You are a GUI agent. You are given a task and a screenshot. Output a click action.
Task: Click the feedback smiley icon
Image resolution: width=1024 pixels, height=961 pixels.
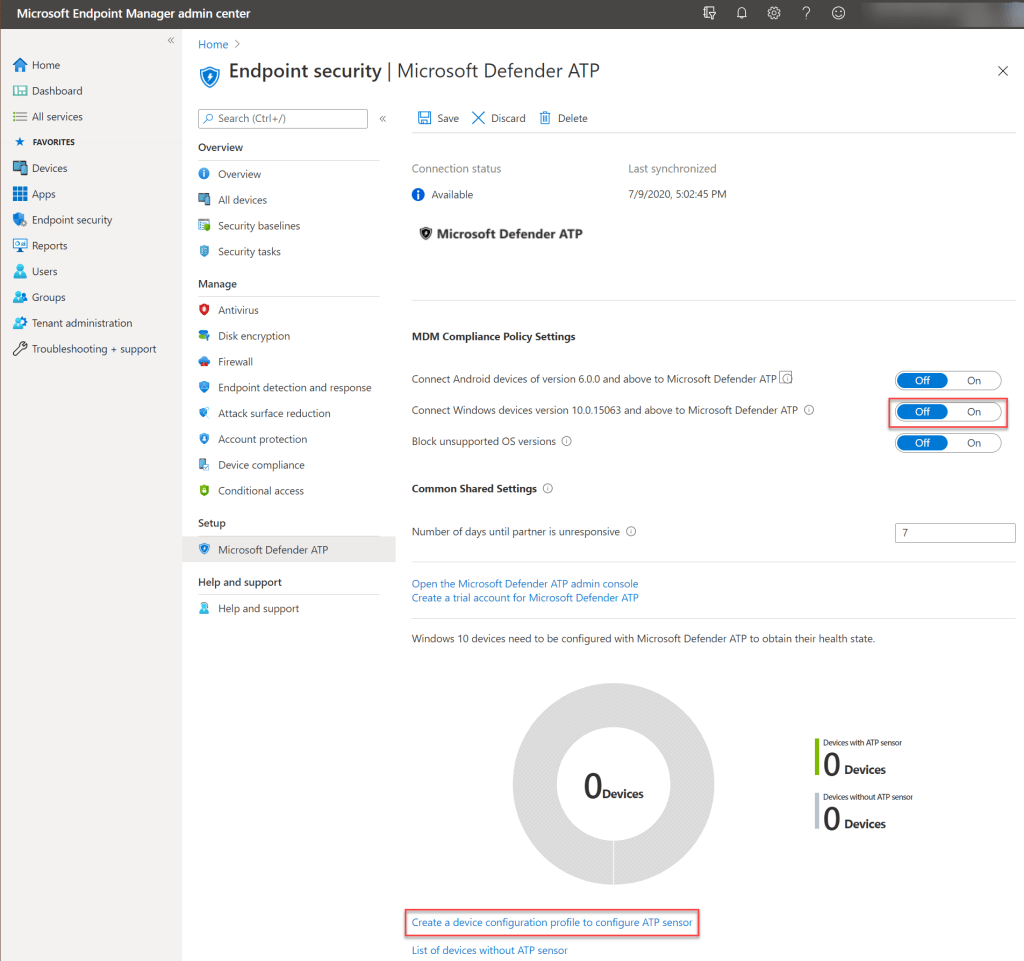pos(838,13)
